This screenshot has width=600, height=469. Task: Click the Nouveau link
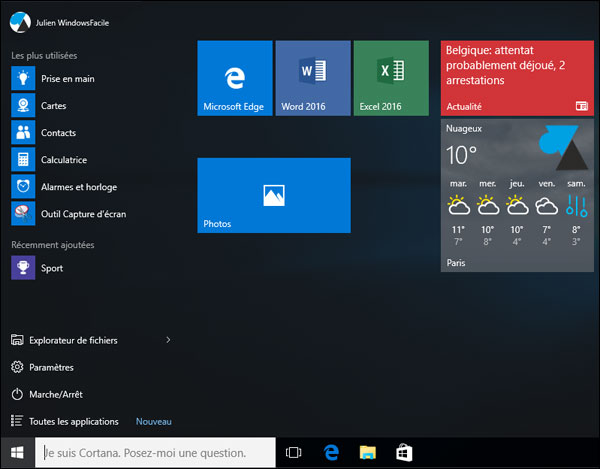click(x=153, y=421)
